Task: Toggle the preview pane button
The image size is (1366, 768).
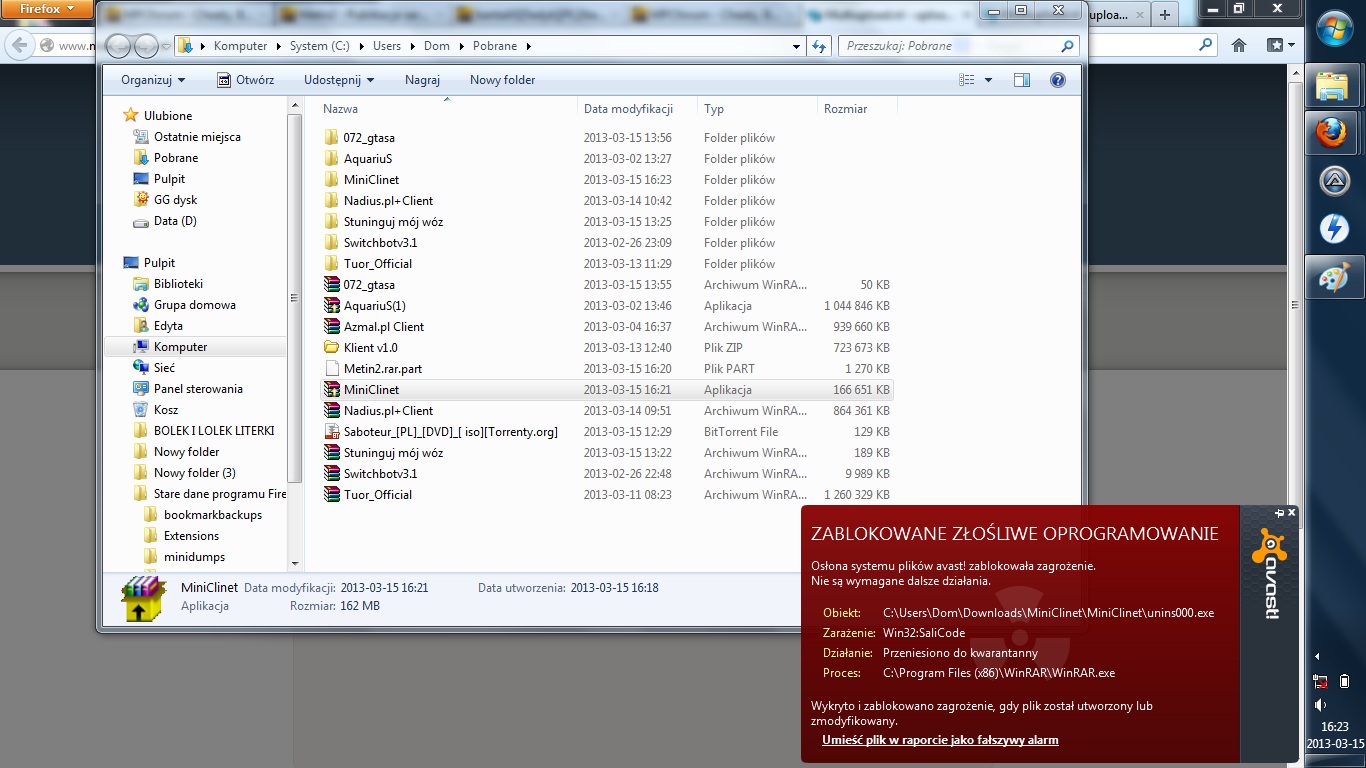Action: (1021, 80)
